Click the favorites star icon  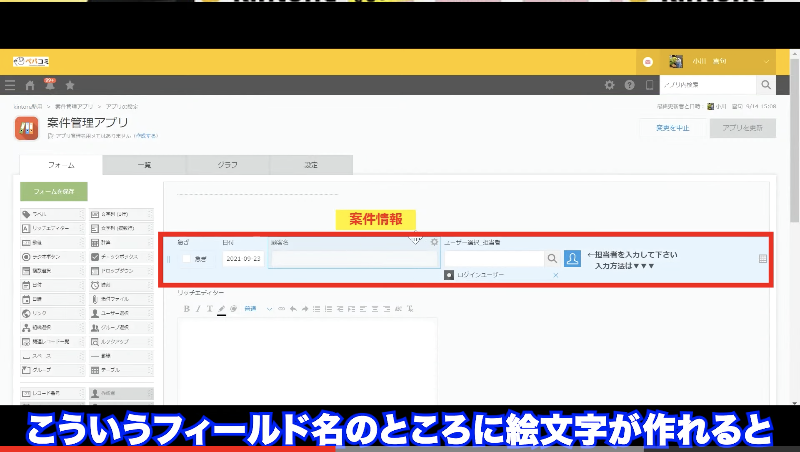pyautogui.click(x=70, y=86)
